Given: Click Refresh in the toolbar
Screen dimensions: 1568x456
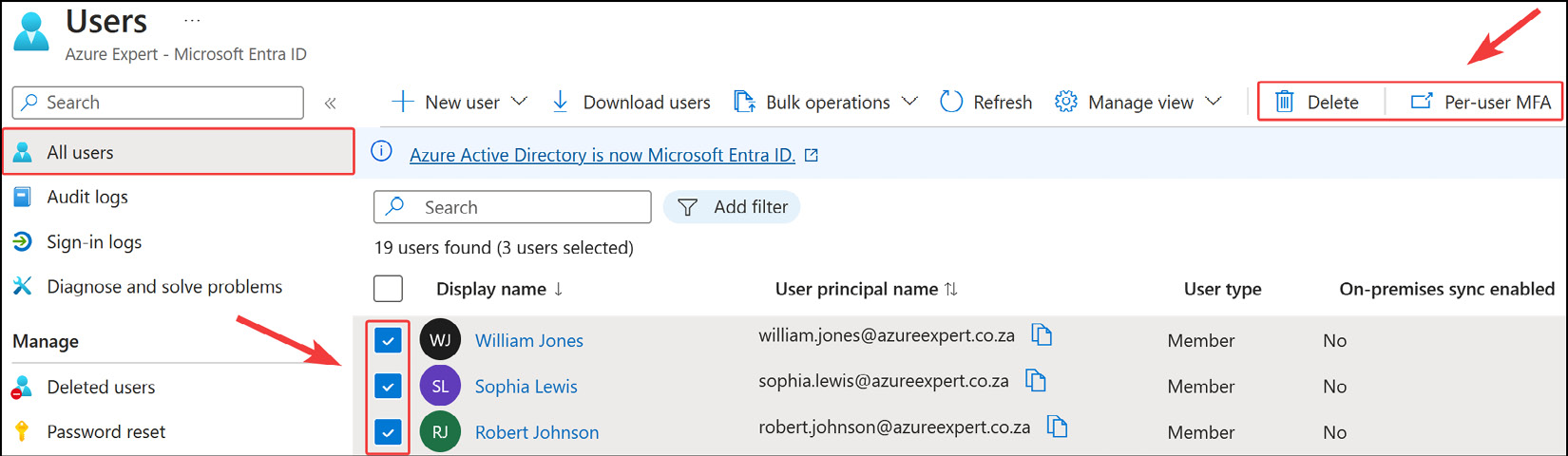Looking at the screenshot, I should [x=985, y=103].
